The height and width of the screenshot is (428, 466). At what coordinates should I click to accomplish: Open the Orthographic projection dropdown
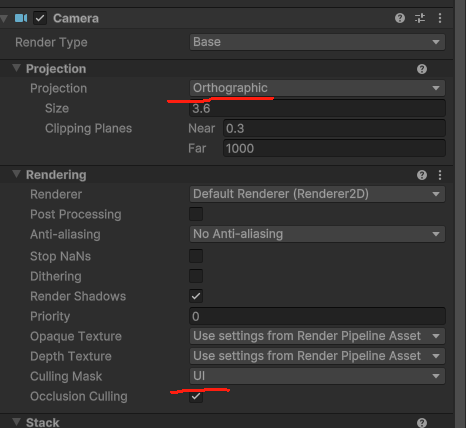(317, 88)
